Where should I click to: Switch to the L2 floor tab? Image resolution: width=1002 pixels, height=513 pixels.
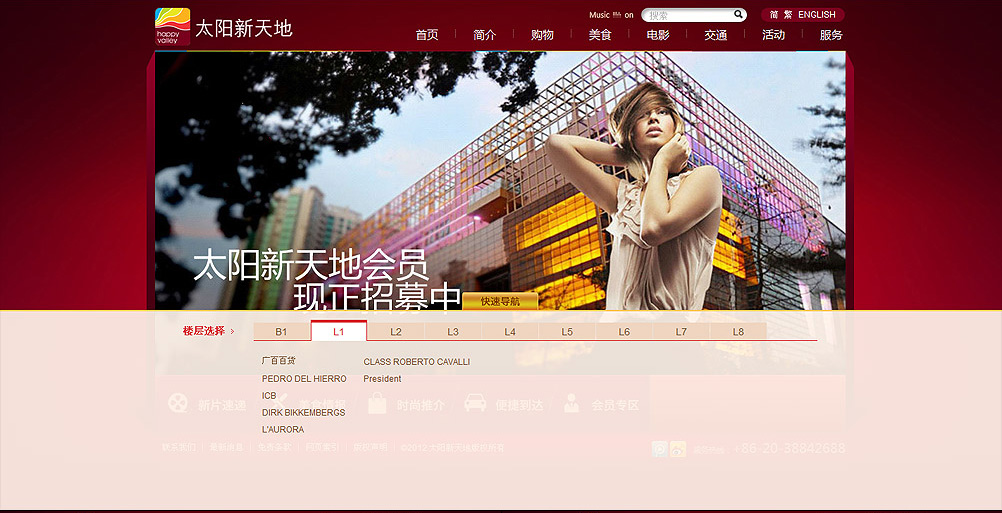click(396, 332)
